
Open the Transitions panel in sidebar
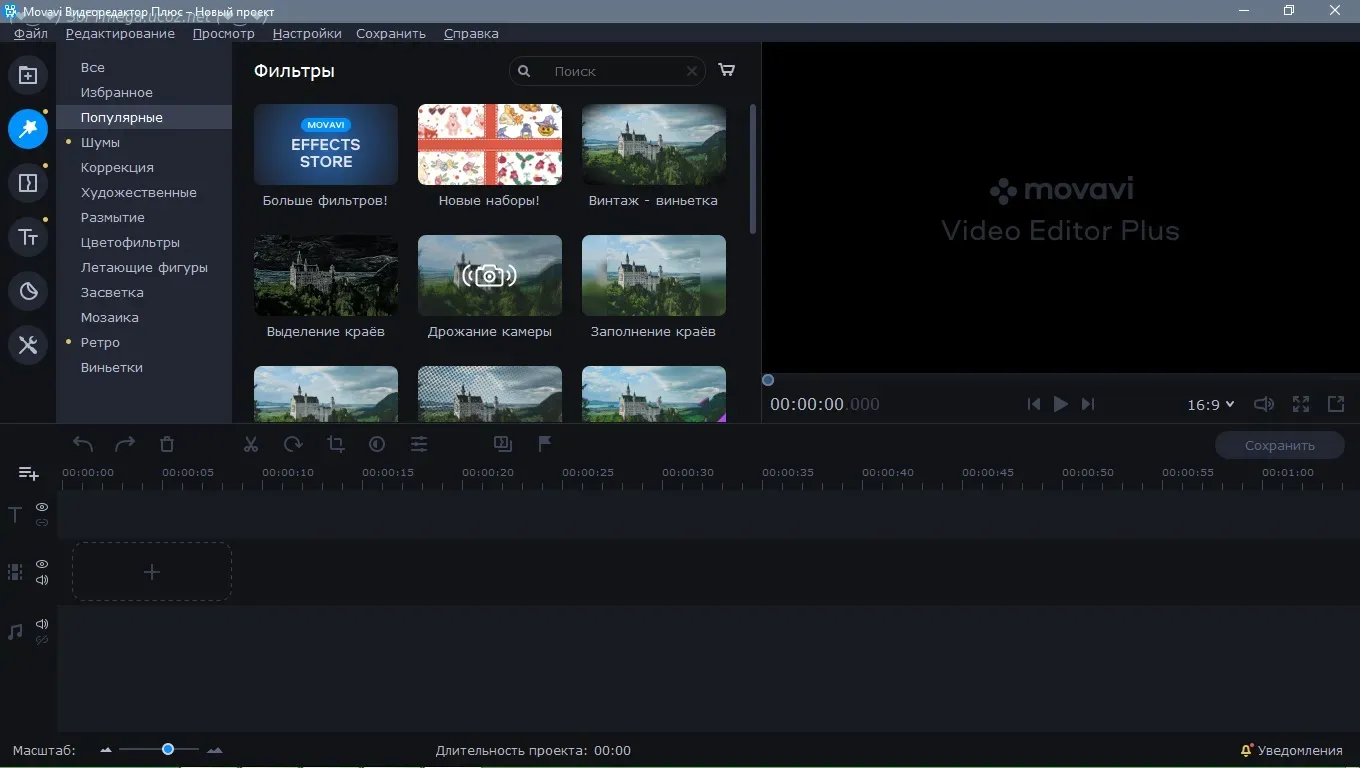[28, 183]
